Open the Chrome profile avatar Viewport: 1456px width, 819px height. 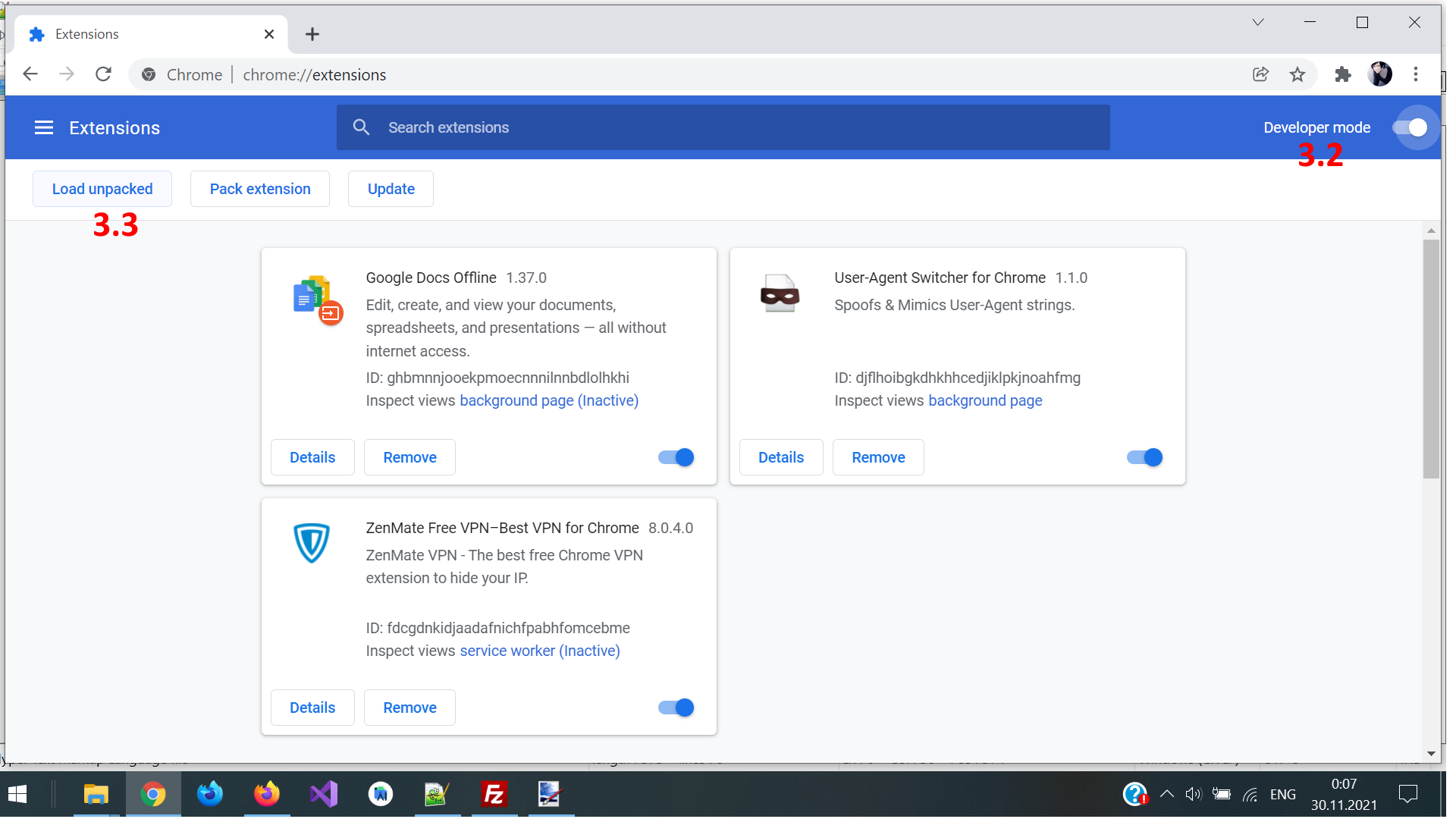[x=1380, y=74]
